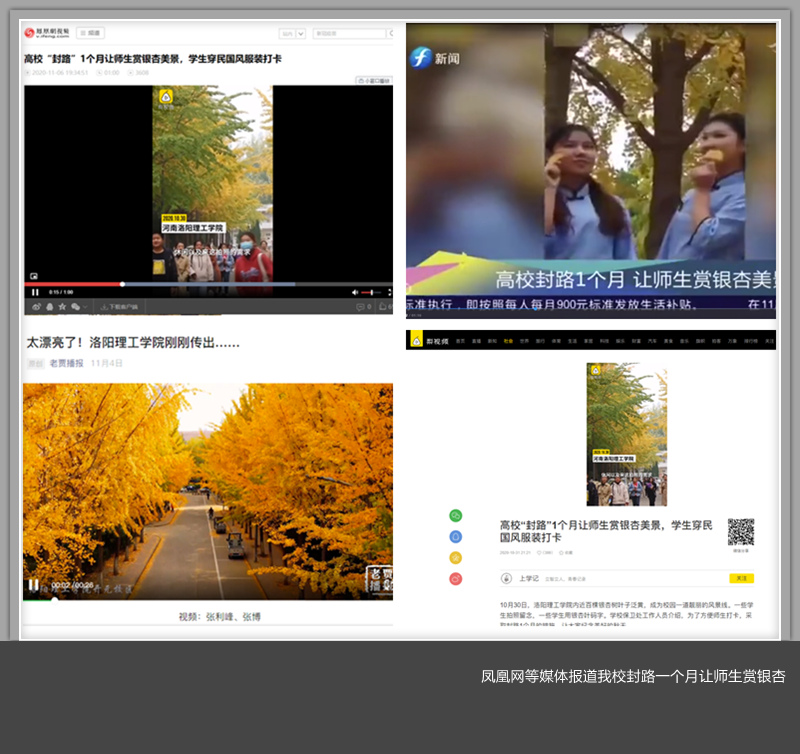This screenshot has height=754, width=800.
Task: Click the blue QQ share circle icon
Action: 456,537
